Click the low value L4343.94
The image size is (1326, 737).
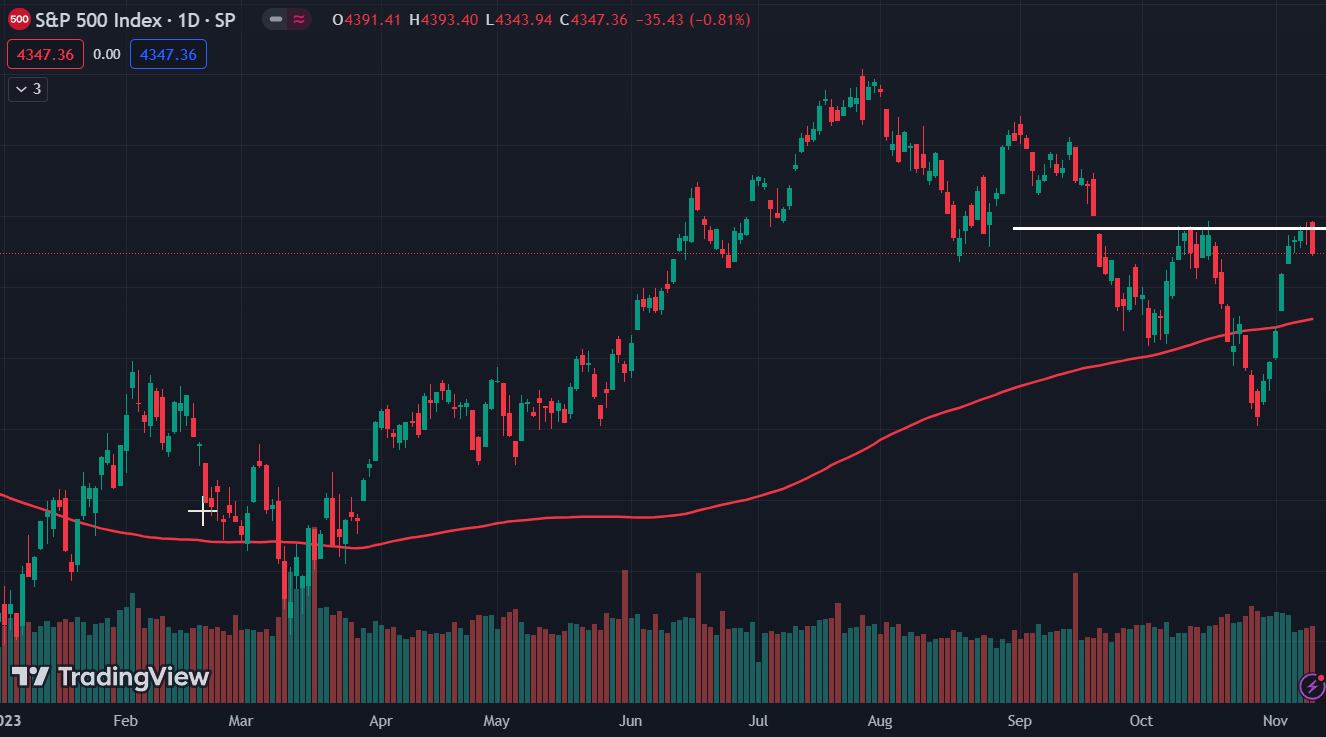click(x=520, y=20)
